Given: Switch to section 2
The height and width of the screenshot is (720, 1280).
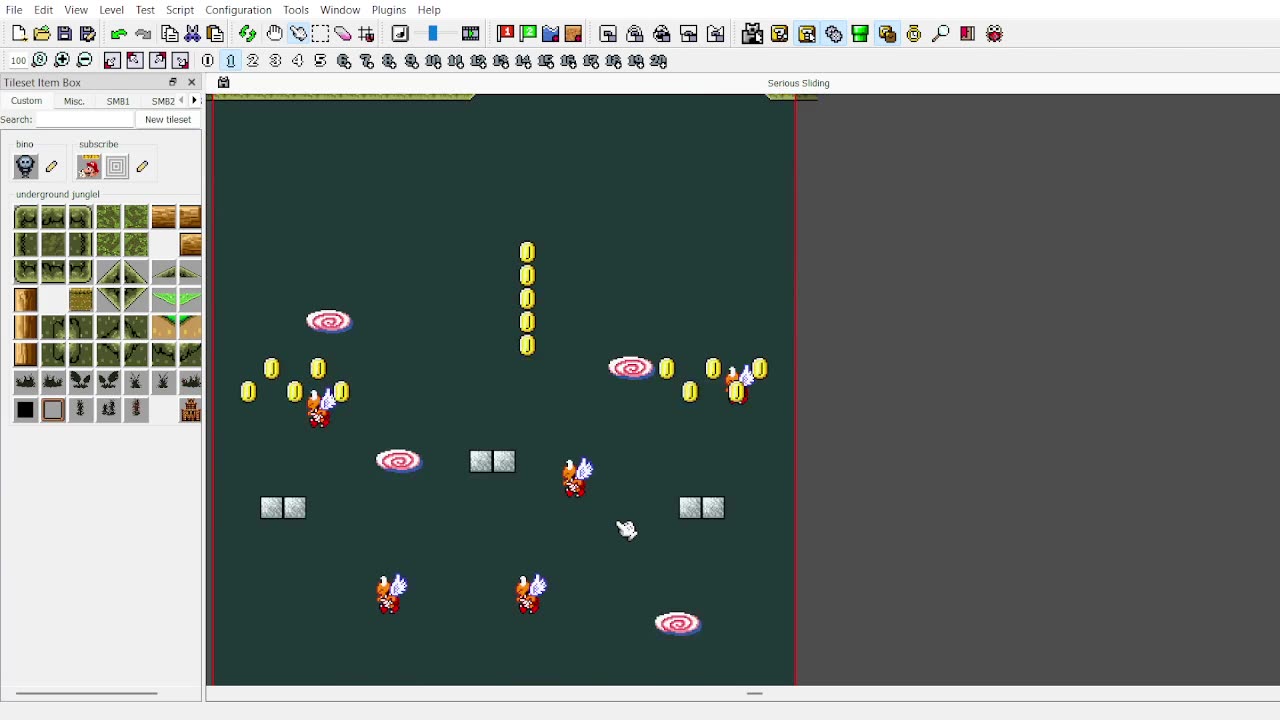Looking at the screenshot, I should click(x=253, y=61).
